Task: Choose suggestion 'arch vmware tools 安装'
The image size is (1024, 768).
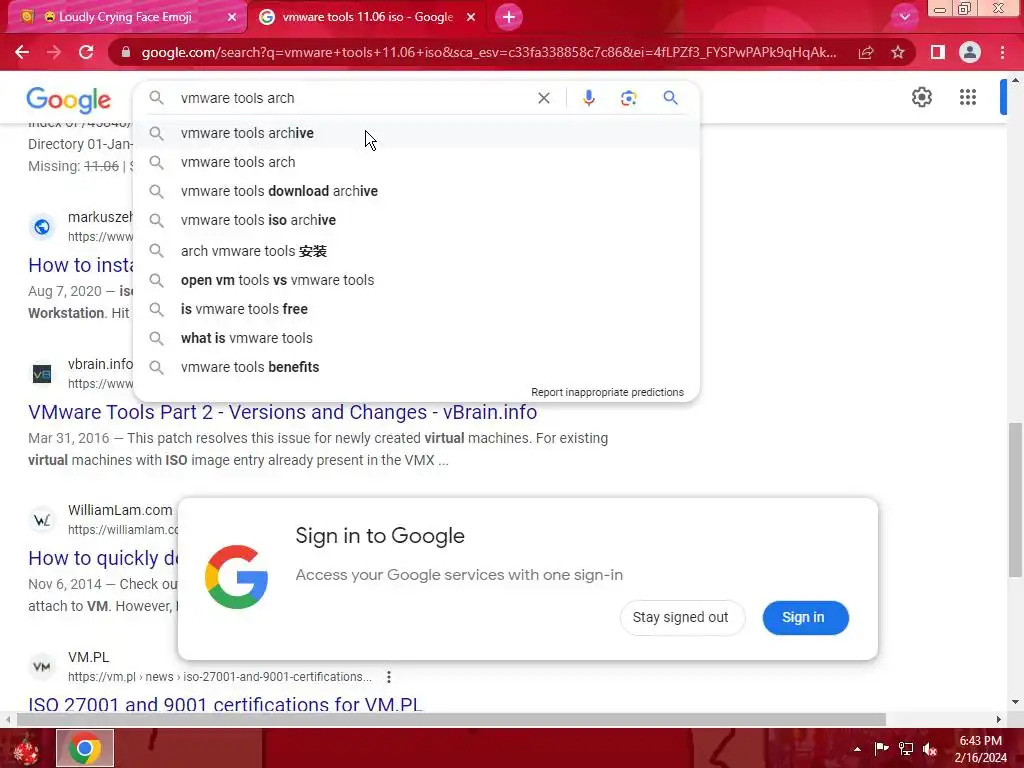Action: pyautogui.click(x=417, y=251)
